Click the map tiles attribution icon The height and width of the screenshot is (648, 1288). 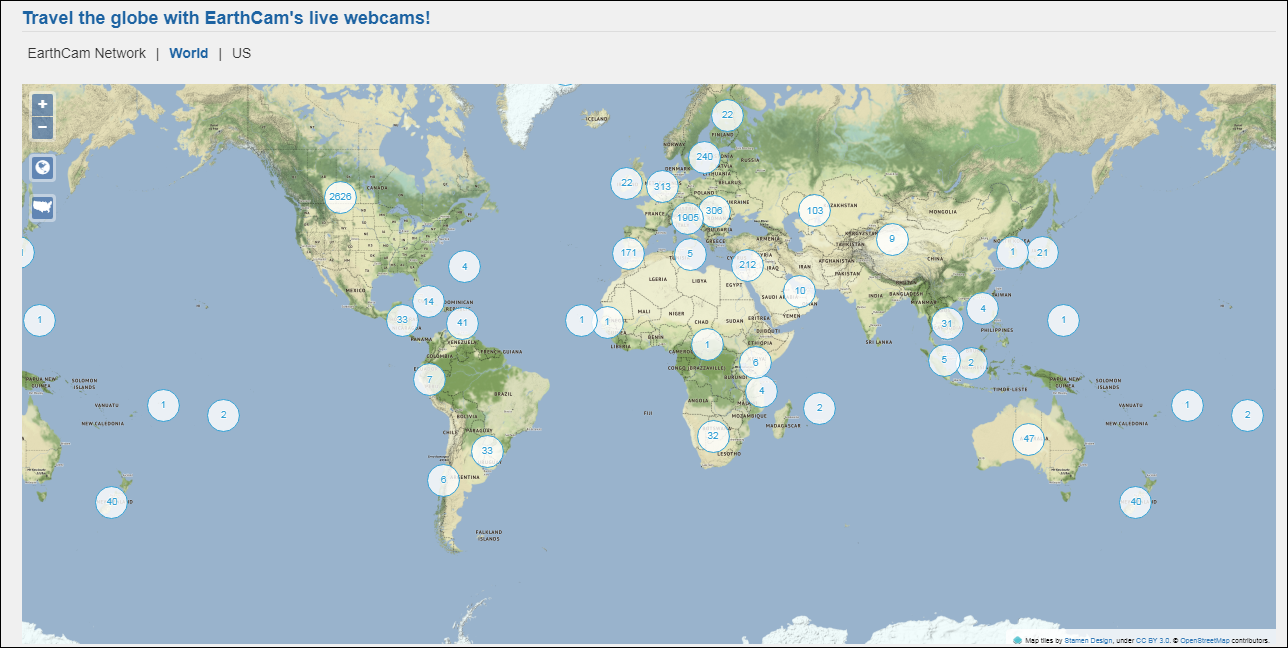pos(1018,640)
